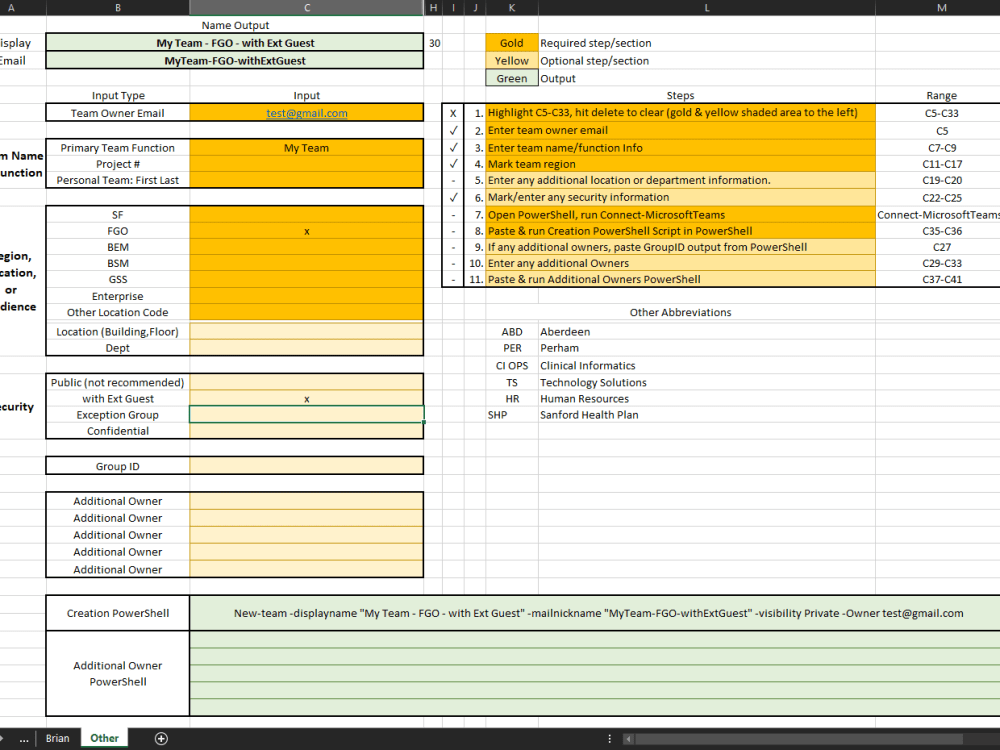Click the horizontal scrollbar at the bottom

800,738
